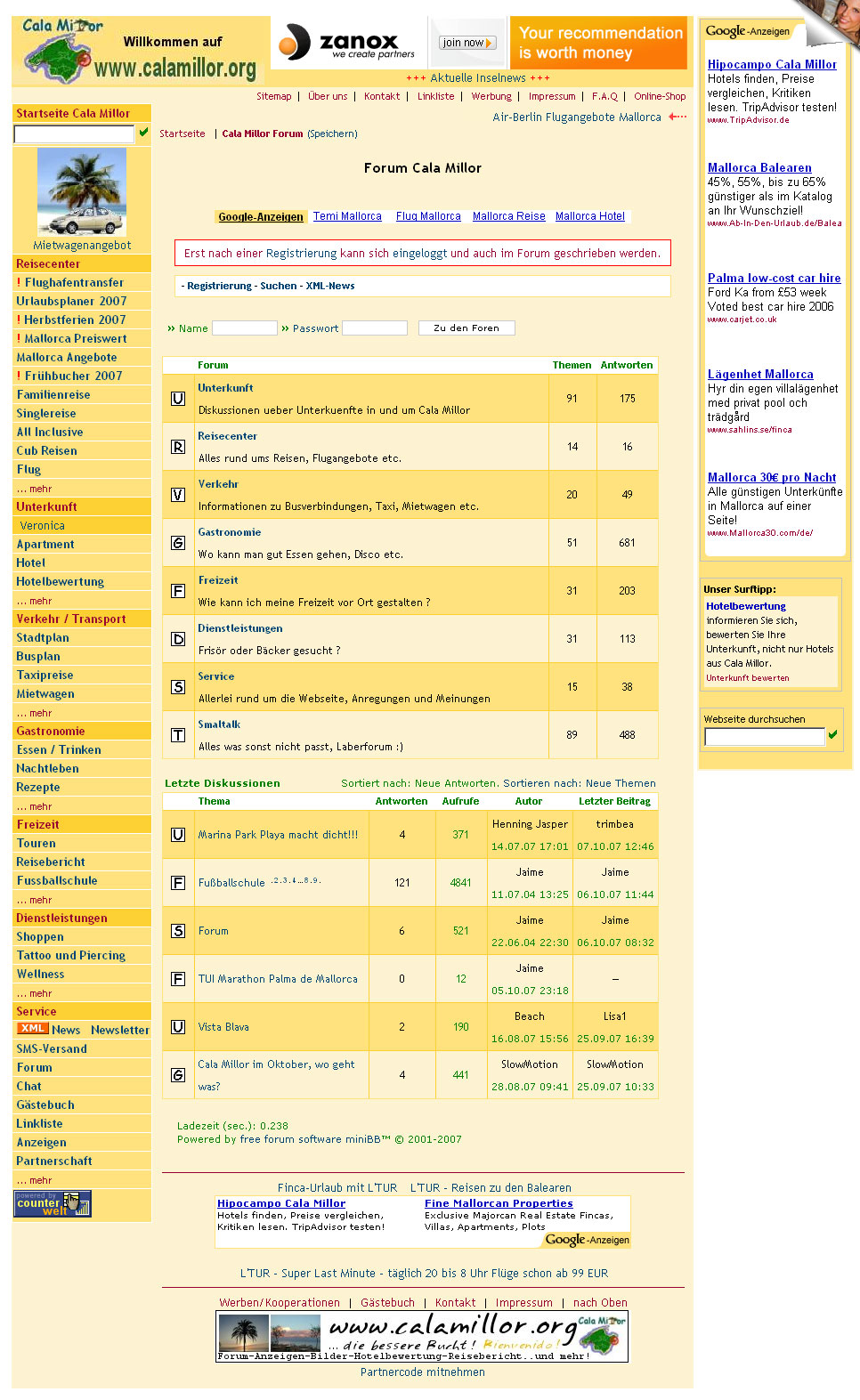Click the red arrow next to Air-Berlin Flugangebote
Image resolution: width=860 pixels, height=1400 pixels.
click(x=677, y=117)
